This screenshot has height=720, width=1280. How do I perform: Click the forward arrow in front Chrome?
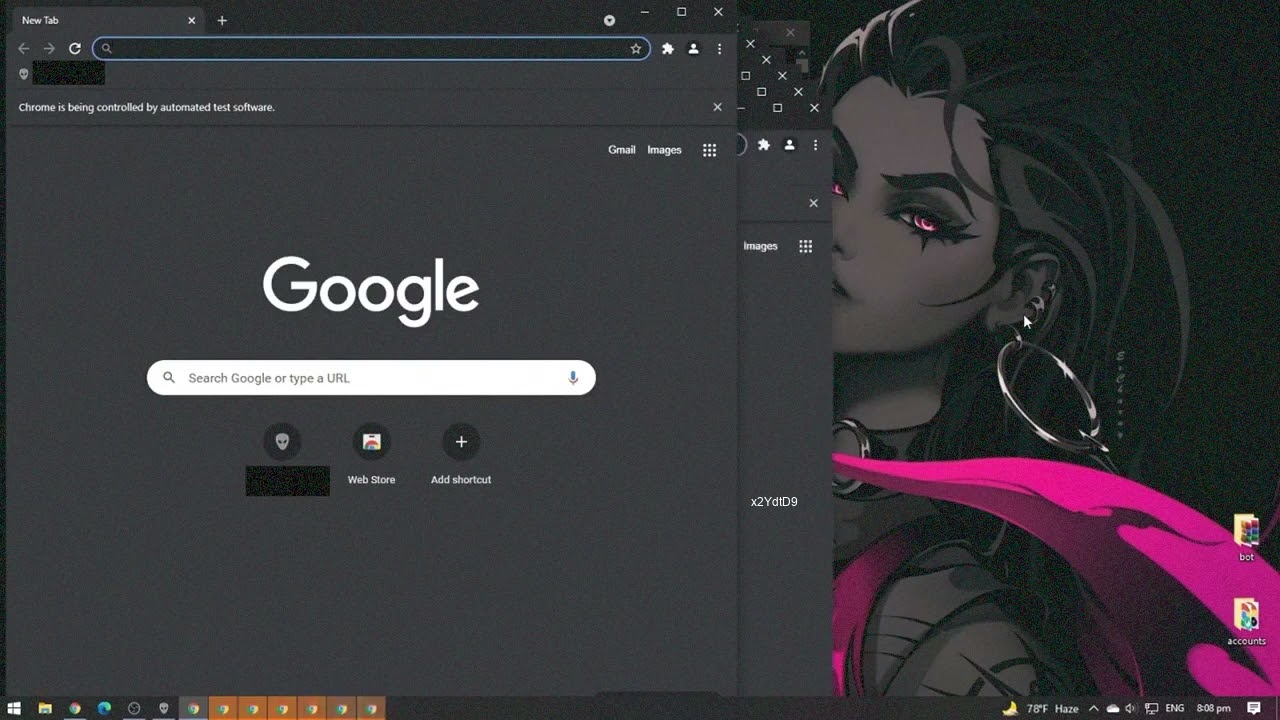(49, 48)
